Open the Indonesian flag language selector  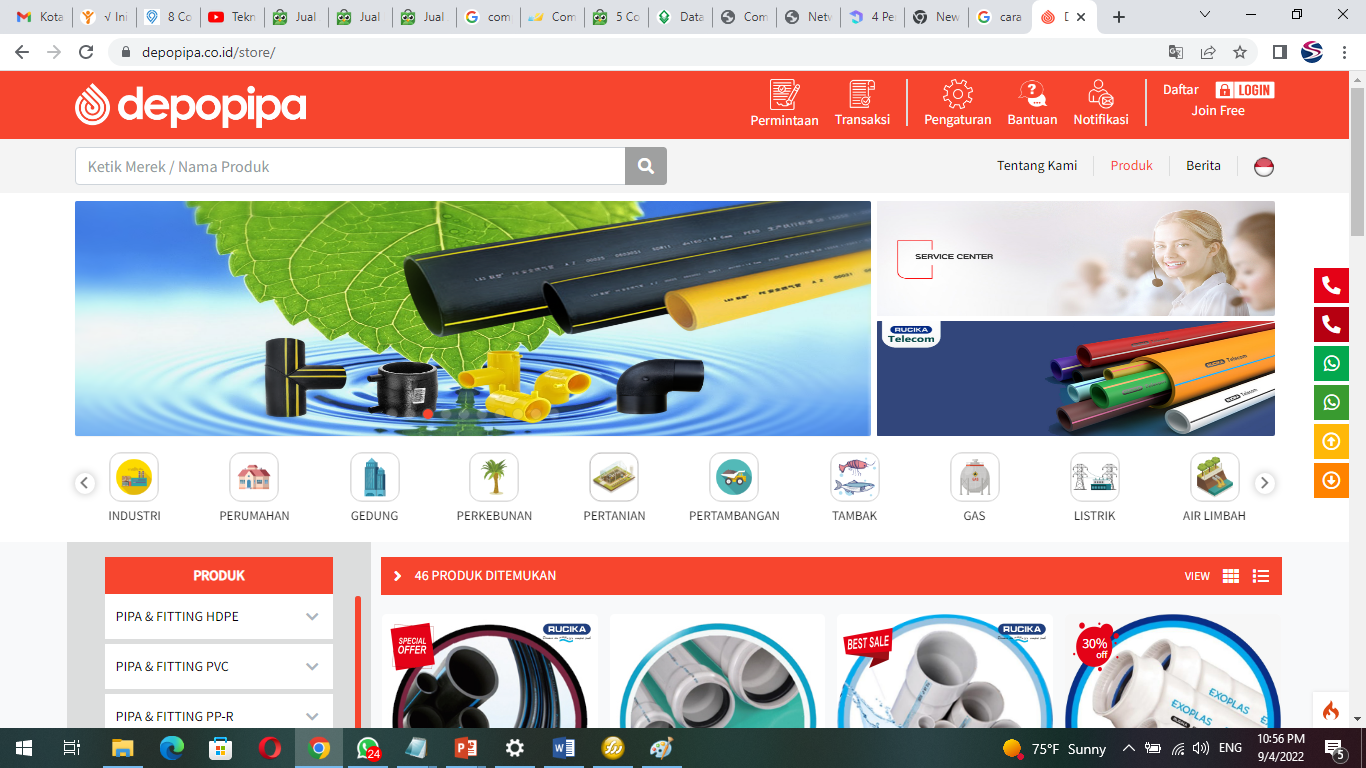click(x=1264, y=167)
